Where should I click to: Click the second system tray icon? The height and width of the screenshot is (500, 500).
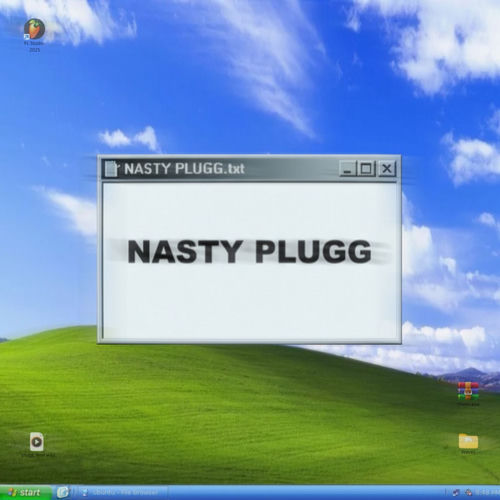point(468,492)
